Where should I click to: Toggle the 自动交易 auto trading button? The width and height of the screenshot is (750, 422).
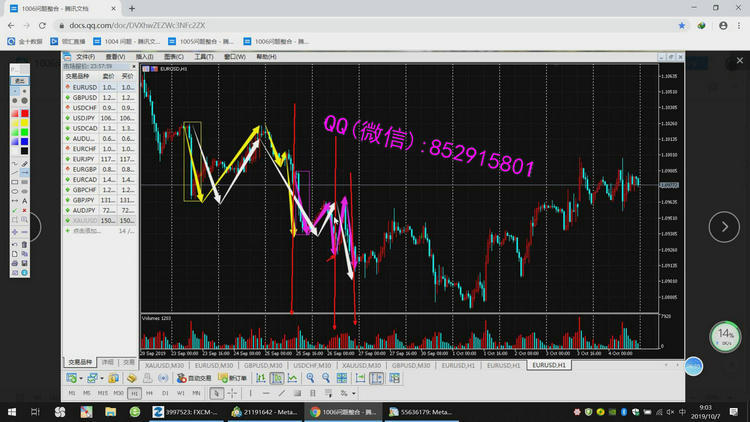[x=195, y=379]
